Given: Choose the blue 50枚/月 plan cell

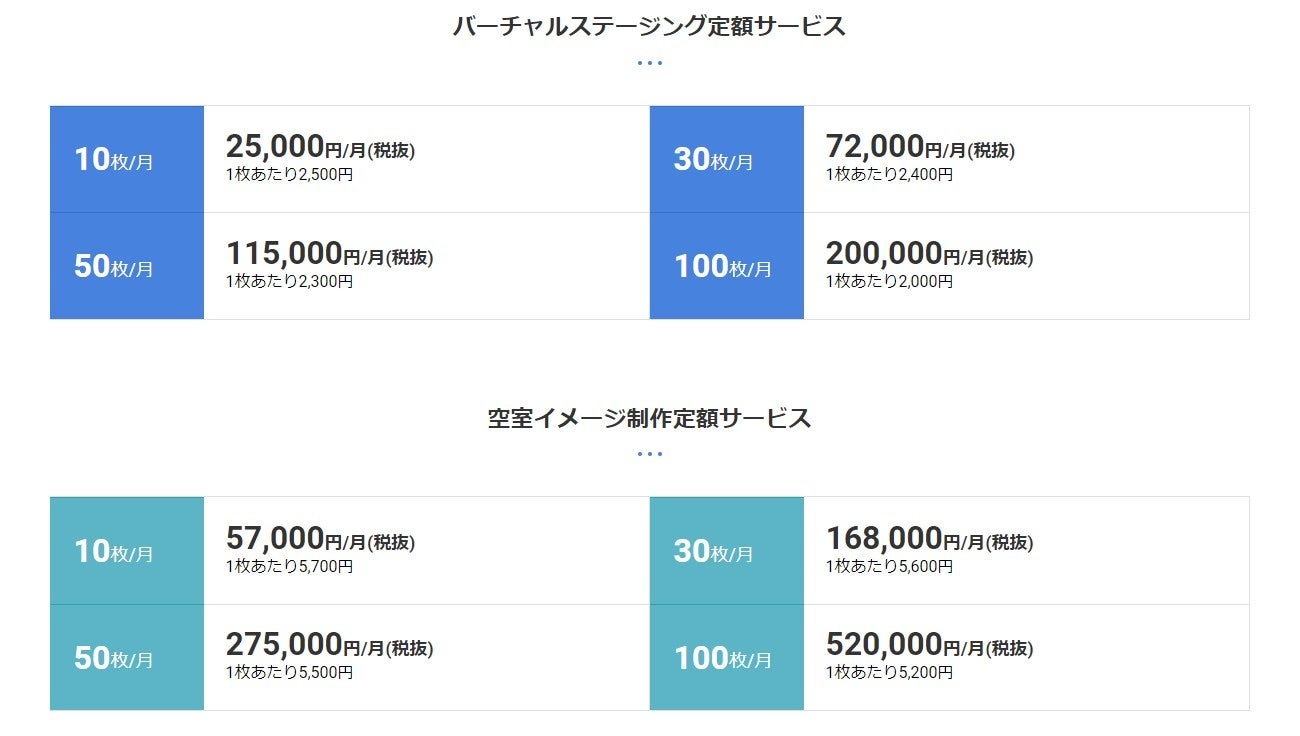Looking at the screenshot, I should click(127, 266).
